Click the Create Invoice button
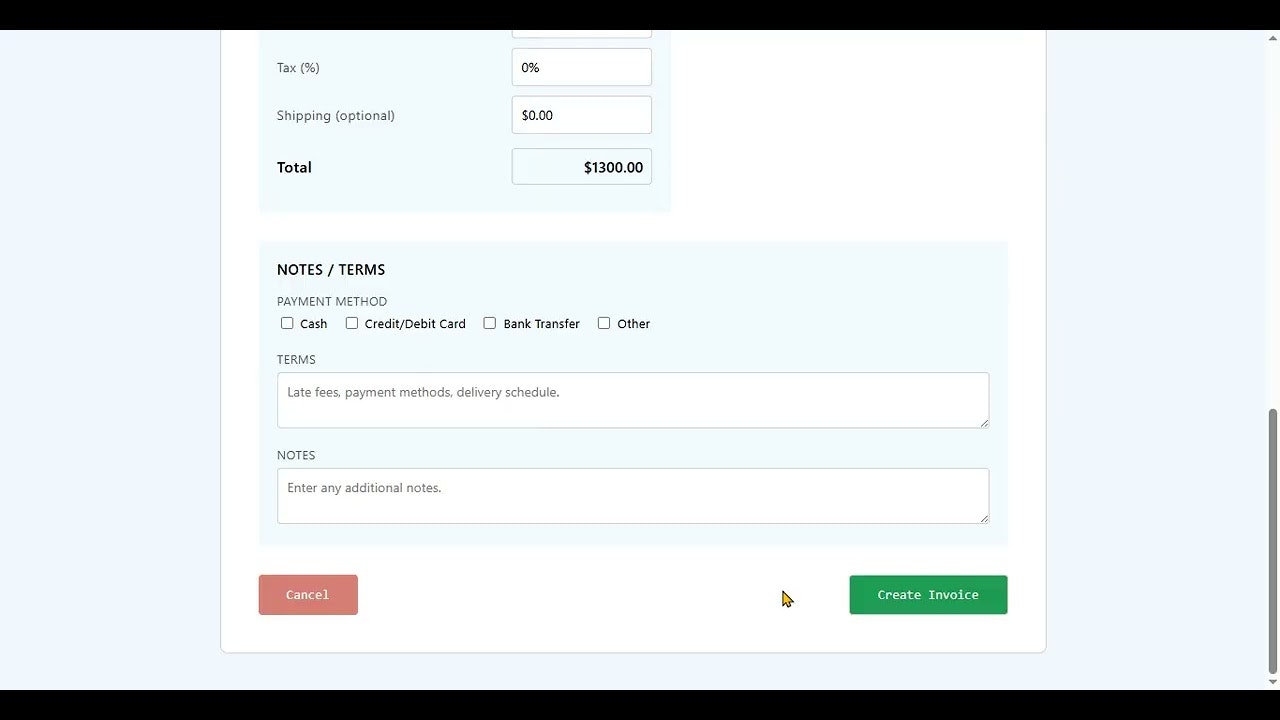The height and width of the screenshot is (720, 1280). (927, 594)
